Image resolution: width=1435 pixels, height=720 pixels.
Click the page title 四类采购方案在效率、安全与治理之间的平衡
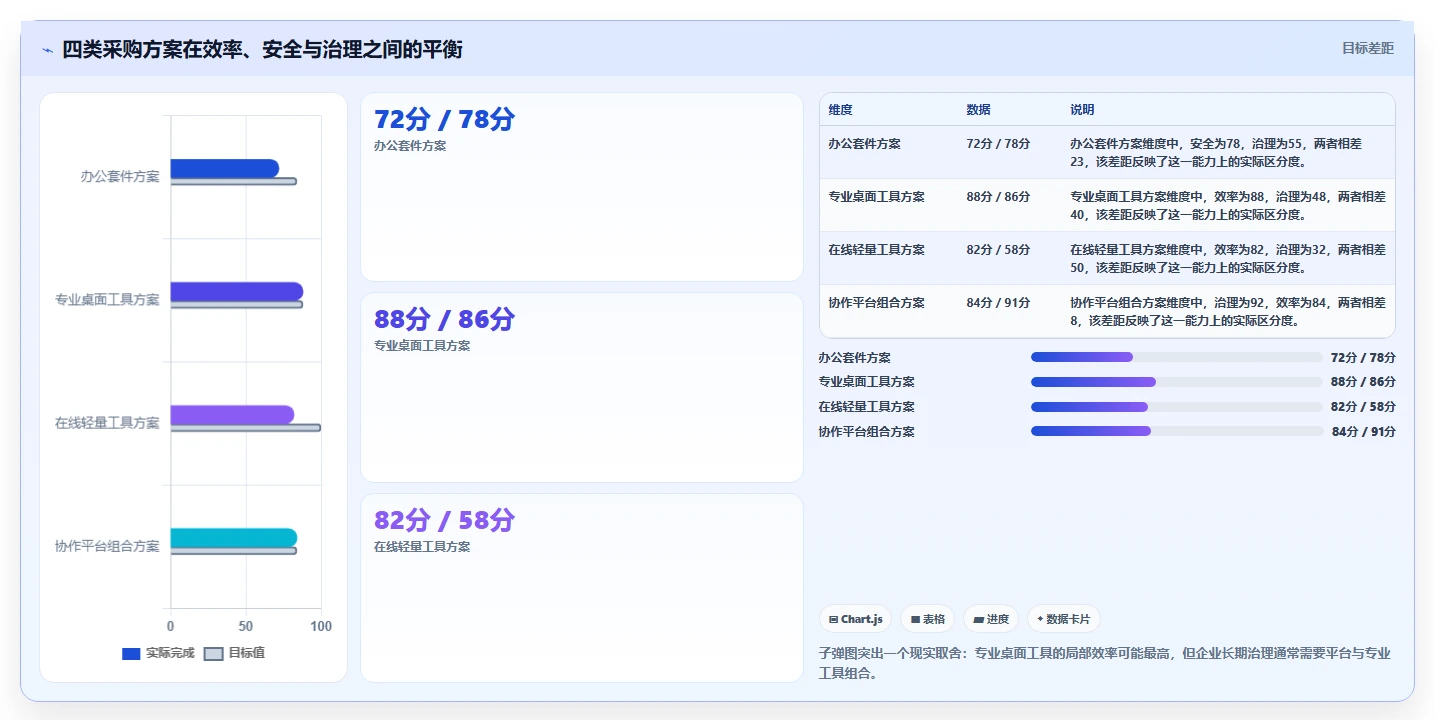(262, 49)
